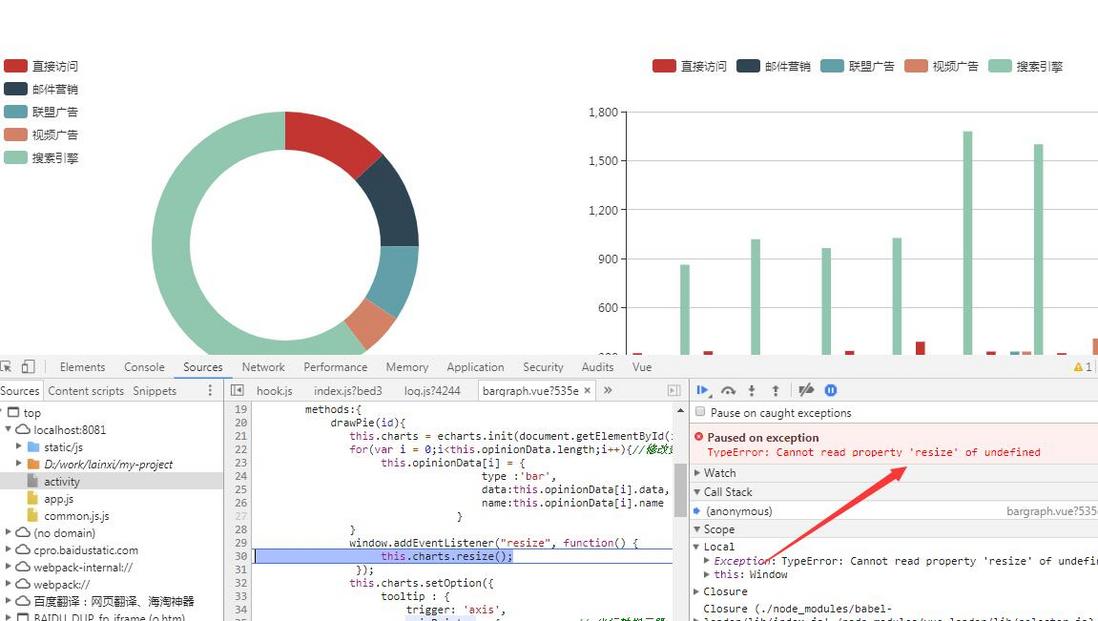Expand the webpack-internal:// node
The image size is (1098, 621).
(8, 567)
